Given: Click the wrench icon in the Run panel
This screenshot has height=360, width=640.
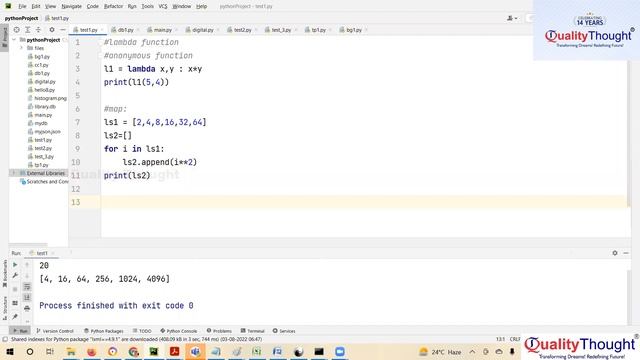Looking at the screenshot, I should point(15,276).
